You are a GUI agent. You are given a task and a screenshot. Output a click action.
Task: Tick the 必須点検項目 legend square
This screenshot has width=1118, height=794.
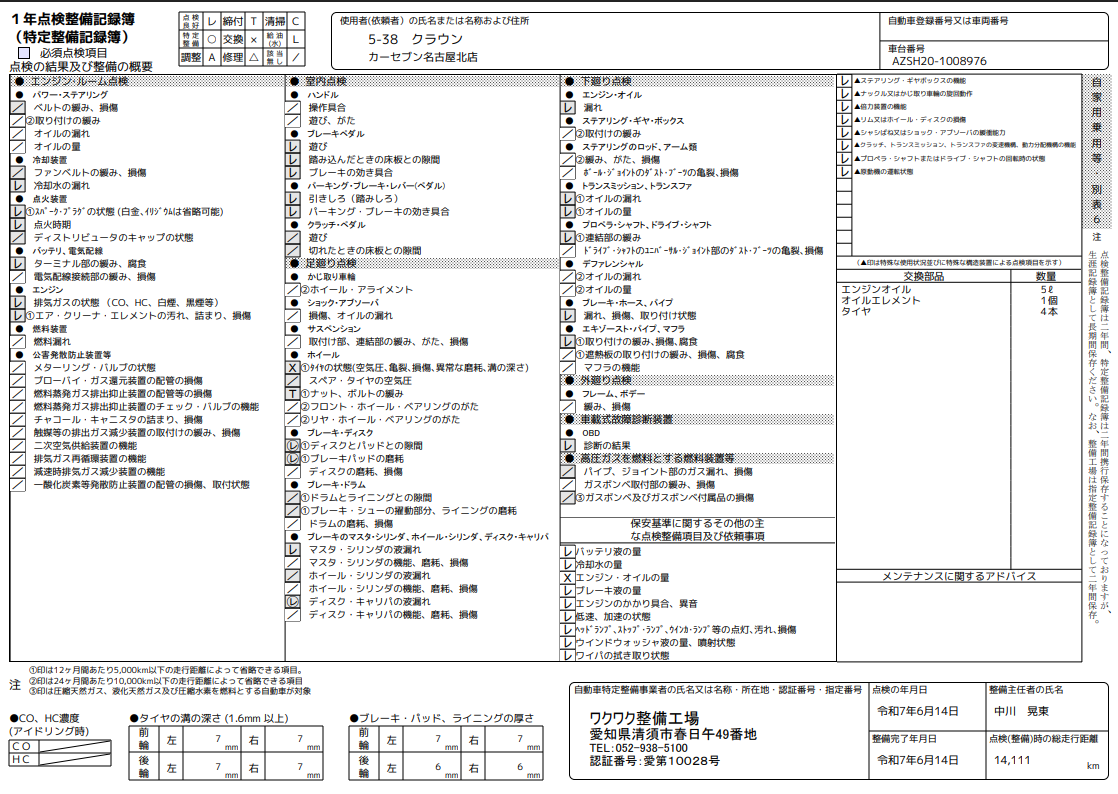(x=24, y=53)
